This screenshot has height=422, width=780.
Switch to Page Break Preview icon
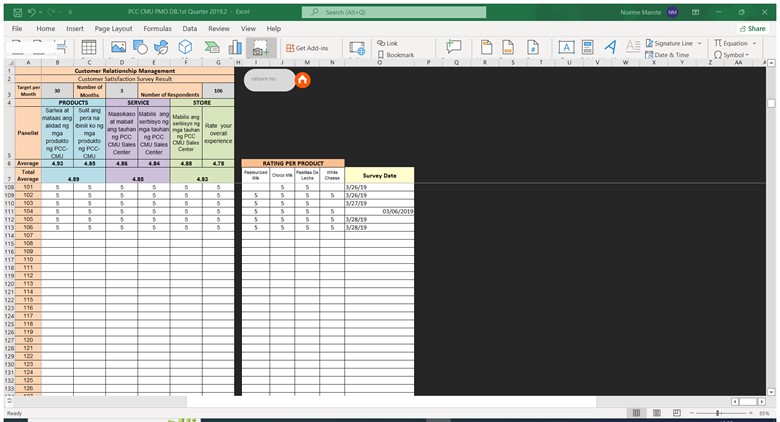click(x=677, y=413)
